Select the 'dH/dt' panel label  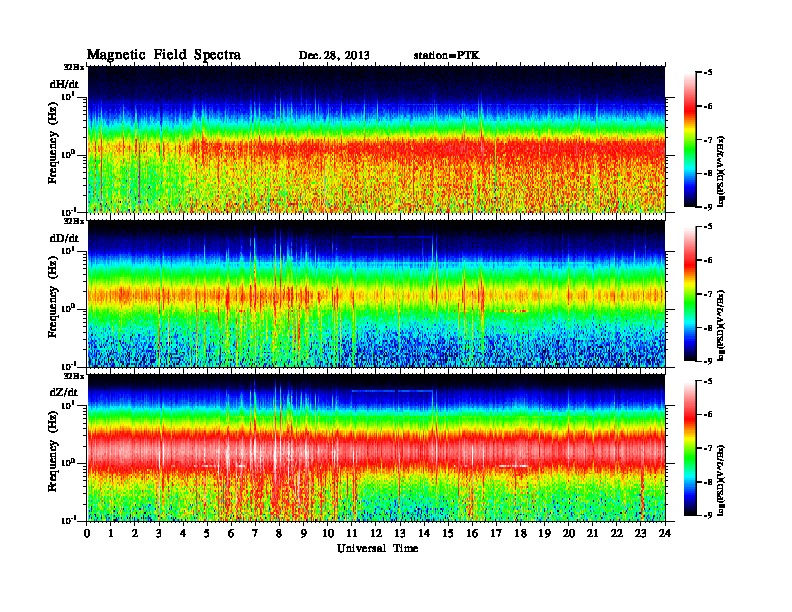coord(64,84)
